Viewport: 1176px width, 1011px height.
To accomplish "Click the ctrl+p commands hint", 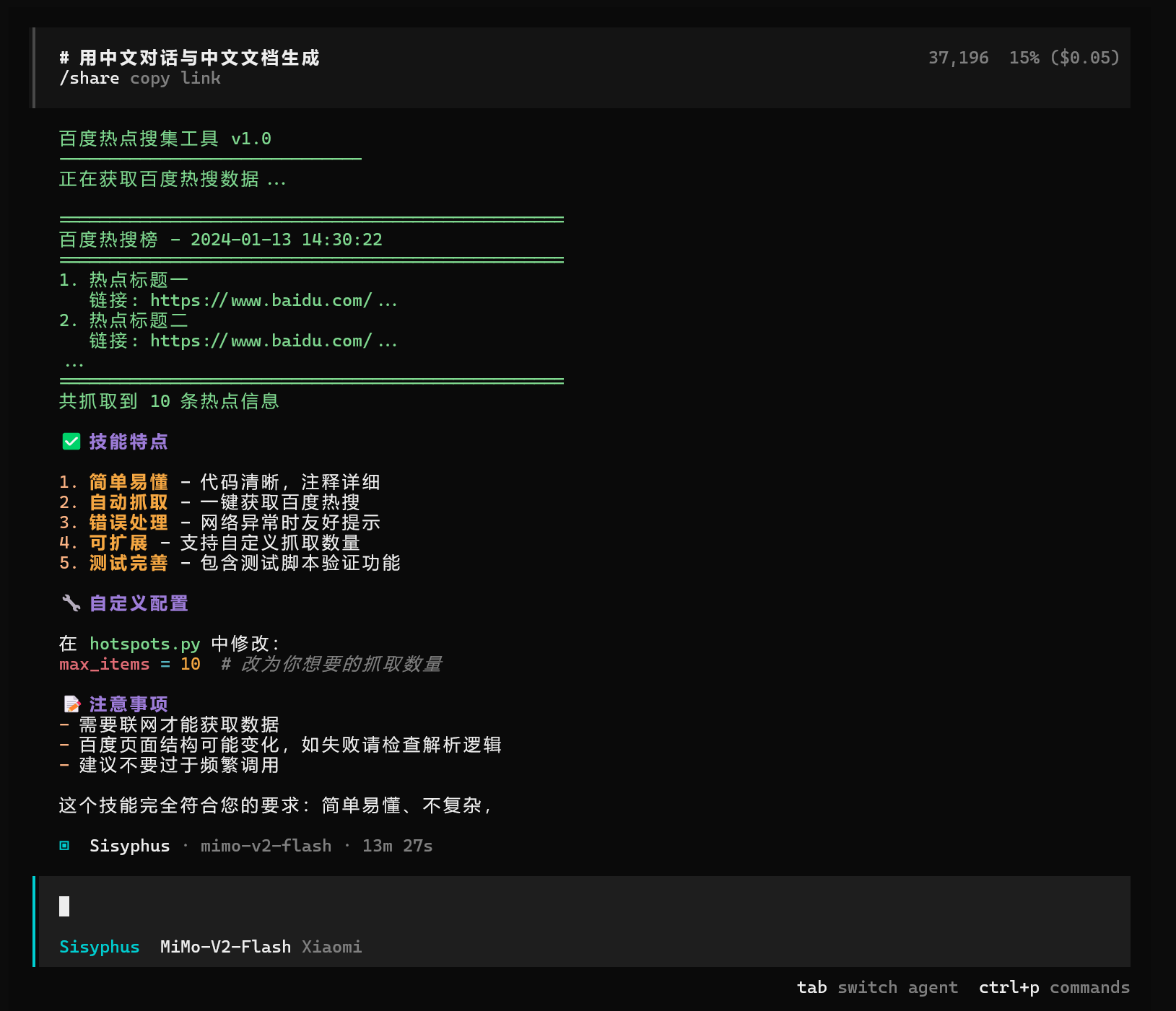I will [1053, 987].
